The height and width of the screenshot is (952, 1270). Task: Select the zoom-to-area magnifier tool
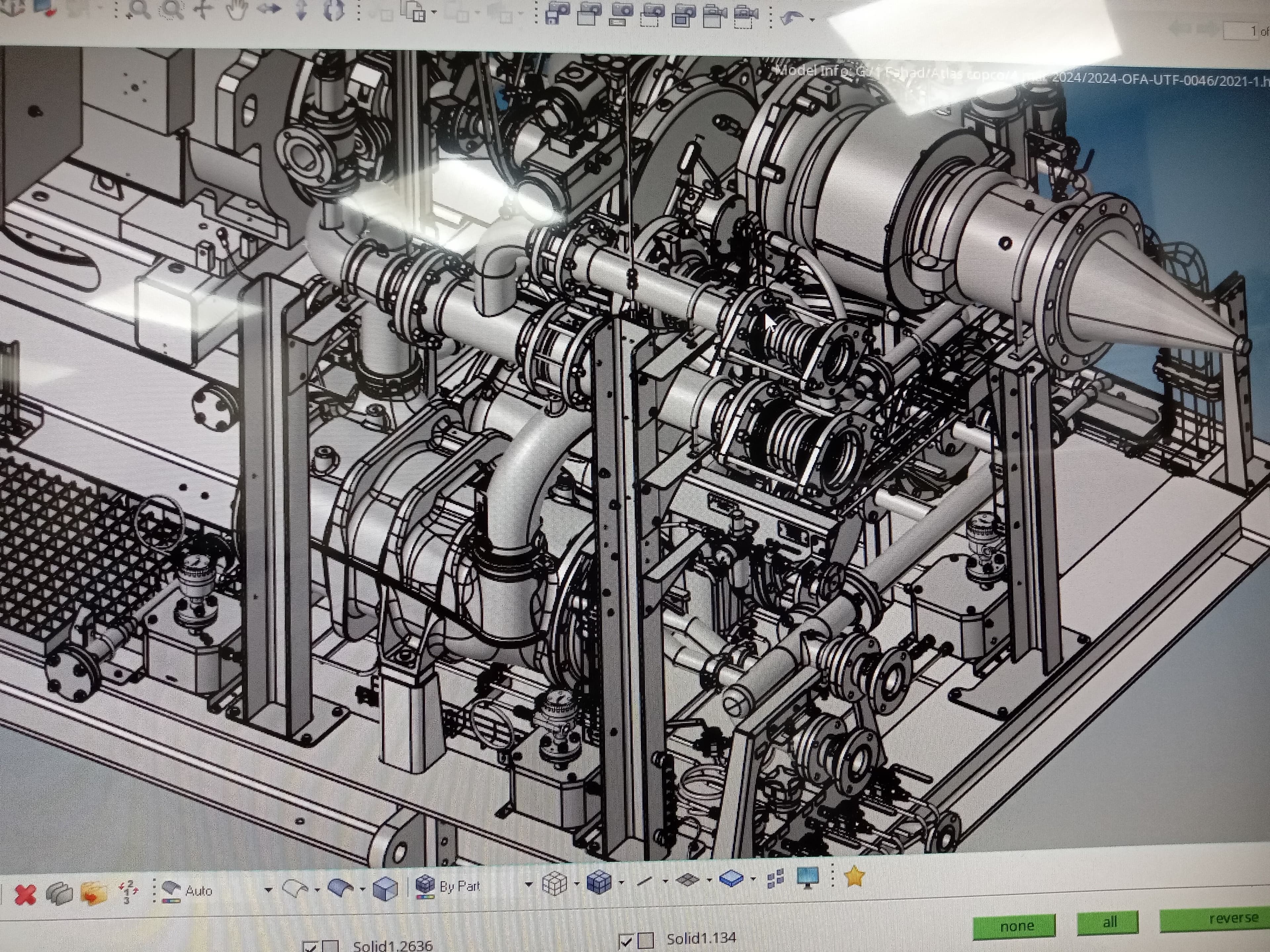click(171, 9)
